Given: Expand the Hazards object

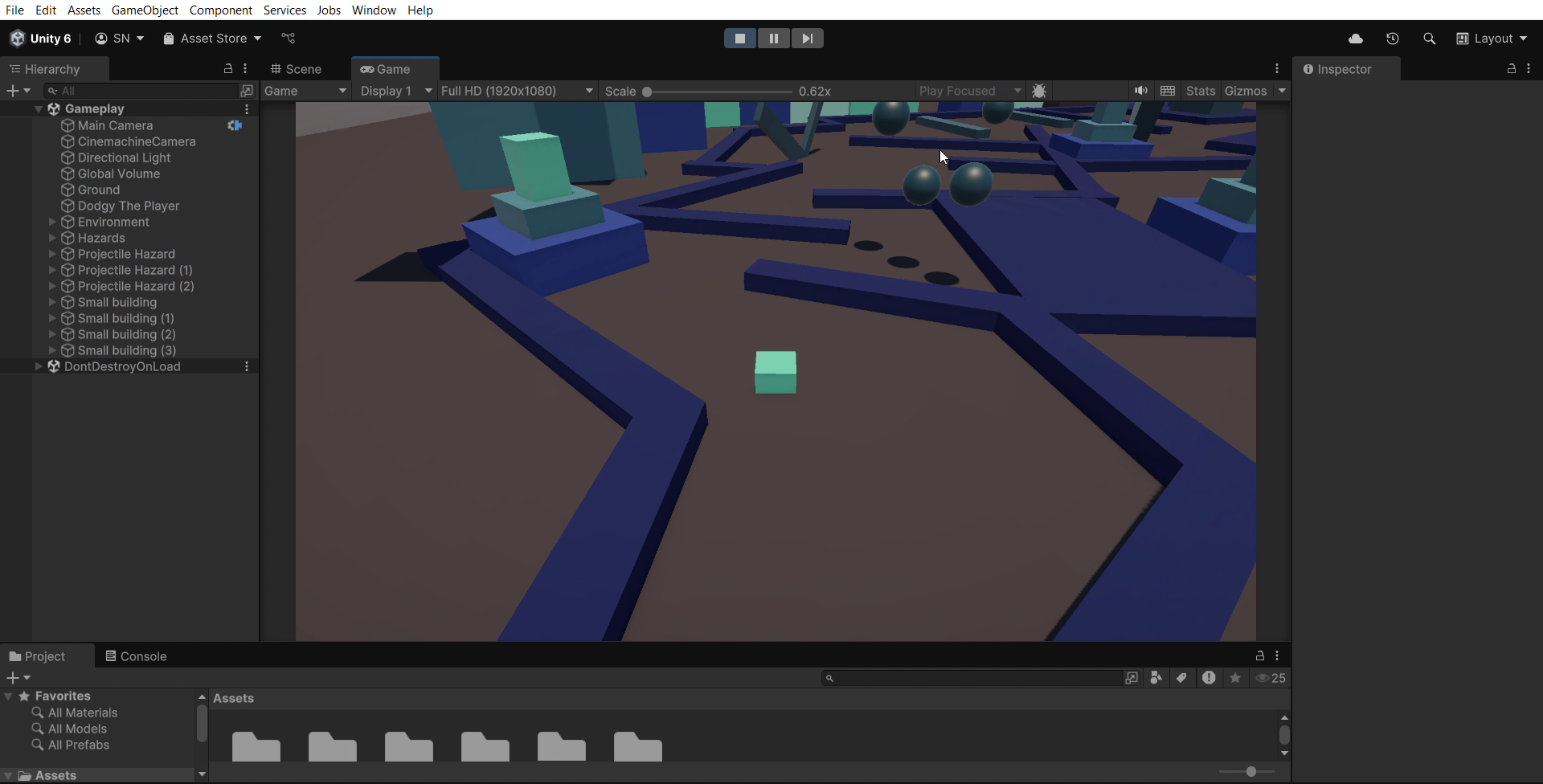Looking at the screenshot, I should 52,238.
